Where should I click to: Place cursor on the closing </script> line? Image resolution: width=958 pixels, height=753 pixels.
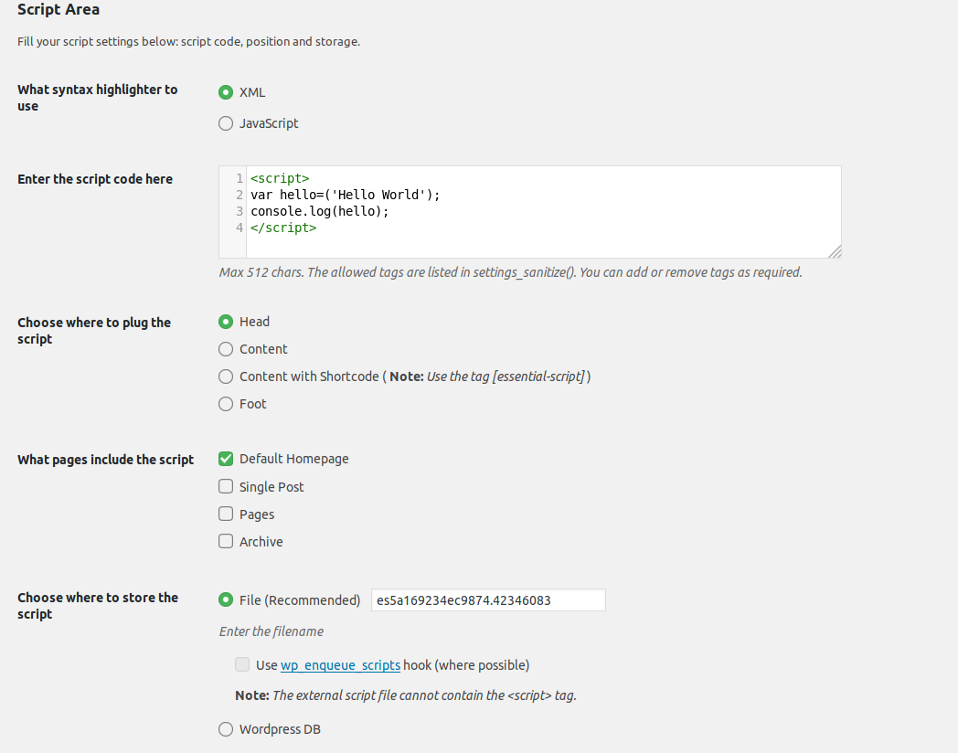tap(284, 228)
